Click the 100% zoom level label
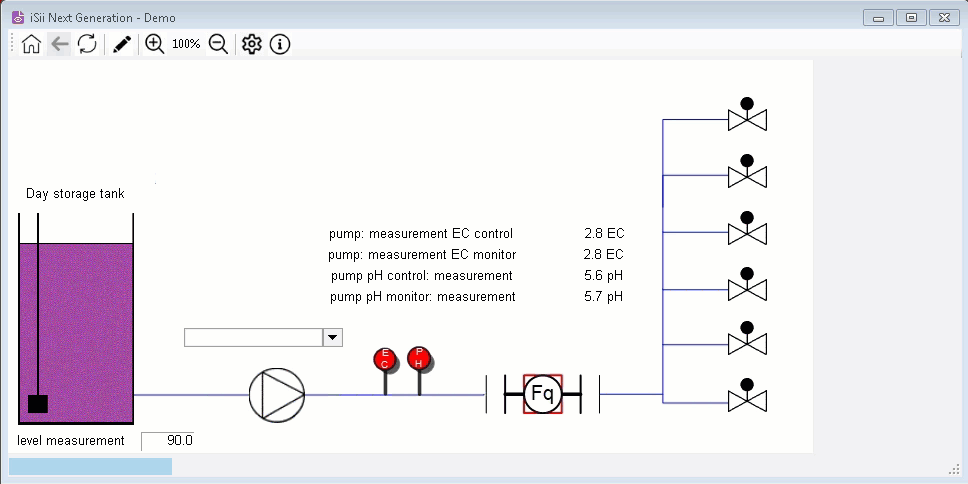Viewport: 968px width, 484px height. [x=186, y=44]
